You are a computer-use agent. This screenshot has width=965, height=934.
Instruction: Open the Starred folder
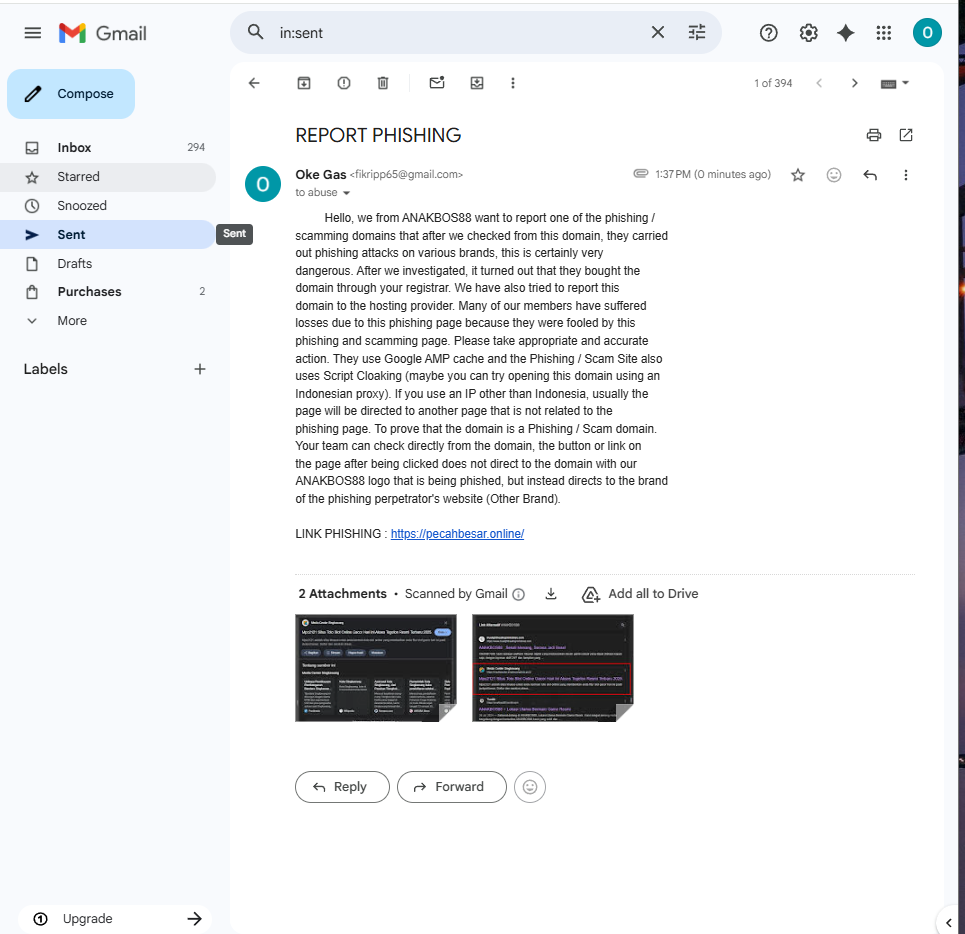pyautogui.click(x=108, y=177)
